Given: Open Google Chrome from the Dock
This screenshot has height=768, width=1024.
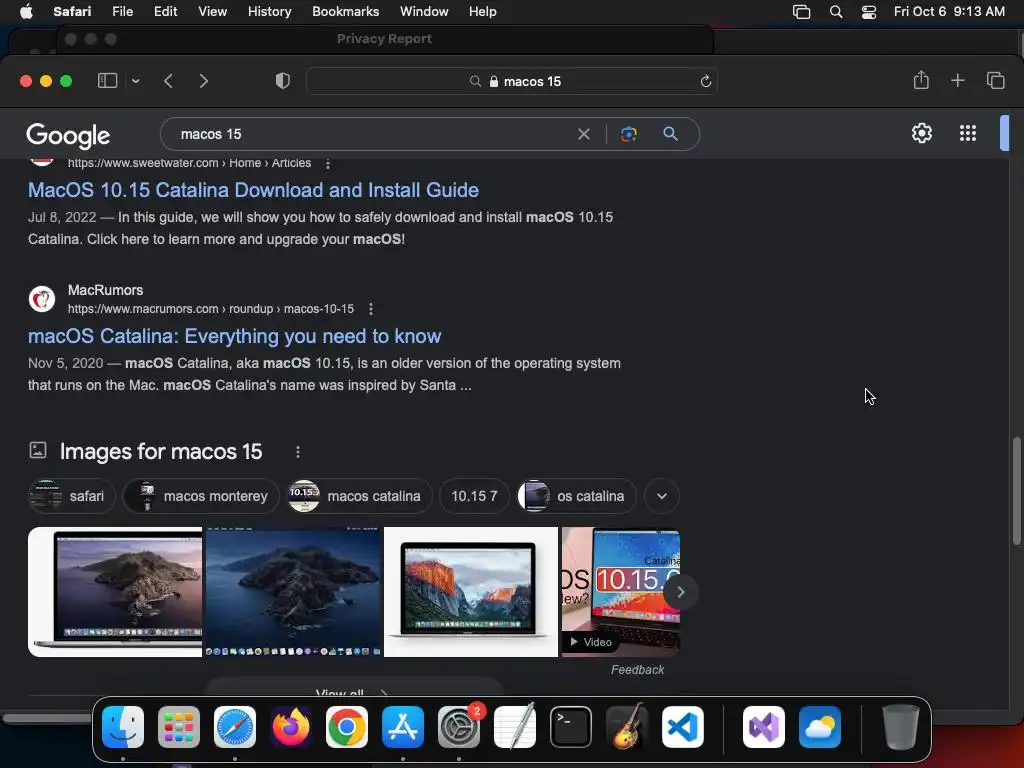Looking at the screenshot, I should [347, 727].
